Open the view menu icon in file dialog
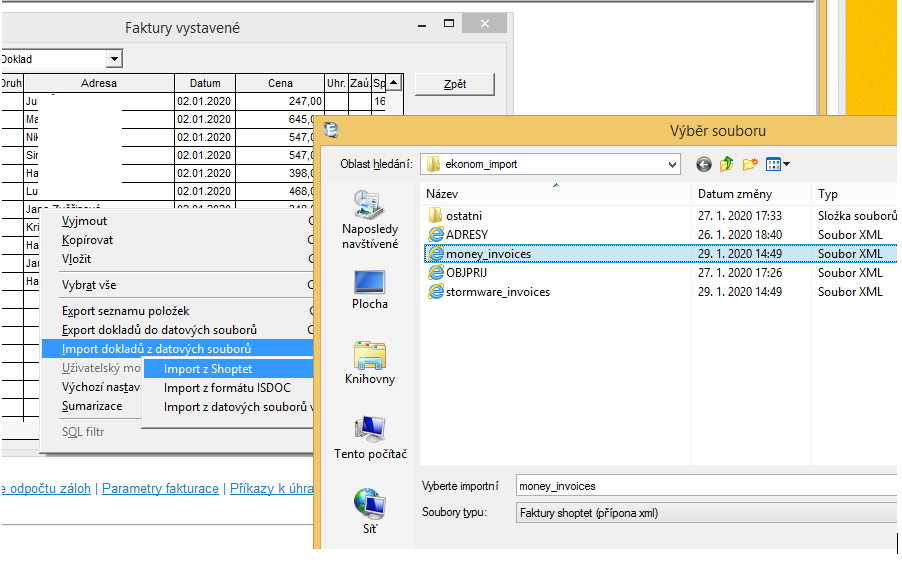The image size is (902, 563). [x=778, y=164]
